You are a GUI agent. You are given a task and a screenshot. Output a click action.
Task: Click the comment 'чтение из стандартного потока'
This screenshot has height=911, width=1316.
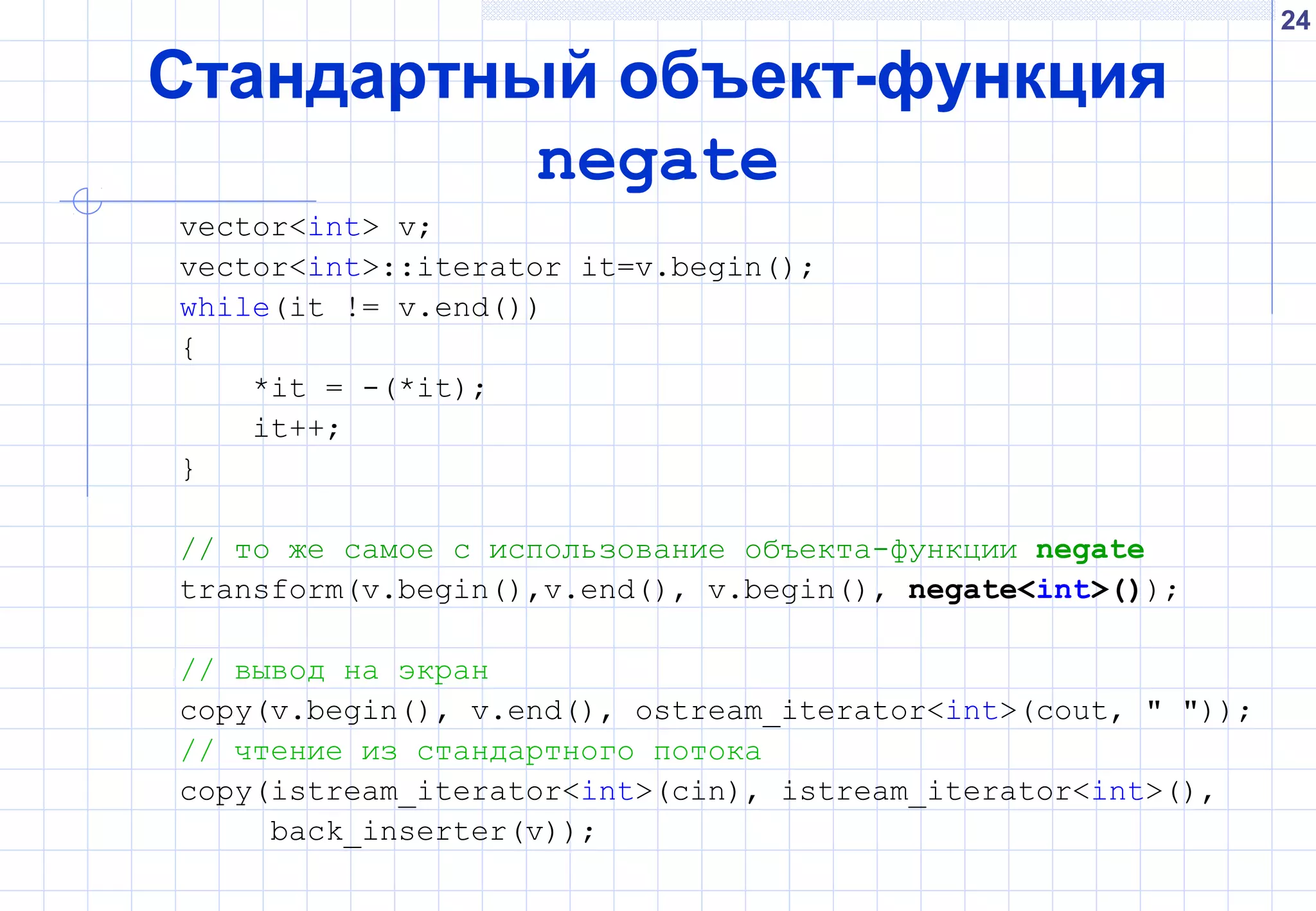470,752
